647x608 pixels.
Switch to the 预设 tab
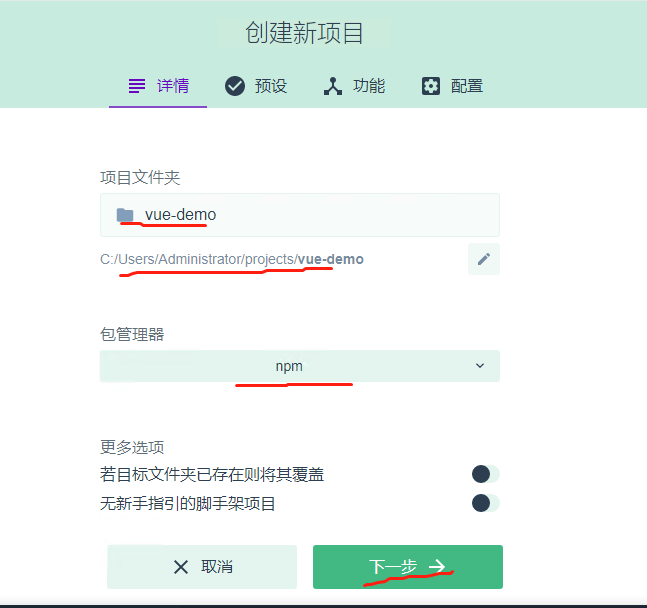(256, 86)
